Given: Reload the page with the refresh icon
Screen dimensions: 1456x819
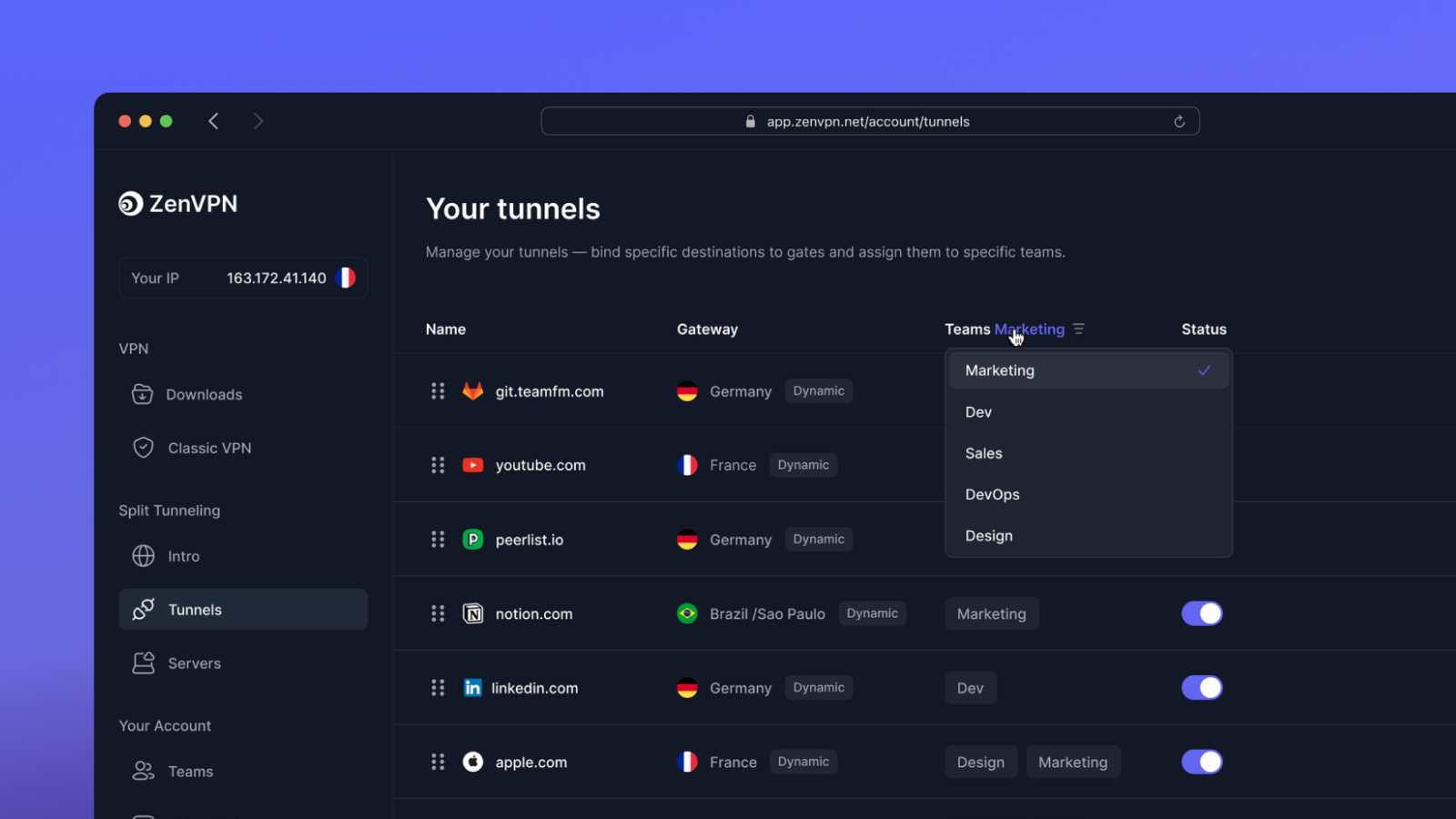Looking at the screenshot, I should [1179, 121].
